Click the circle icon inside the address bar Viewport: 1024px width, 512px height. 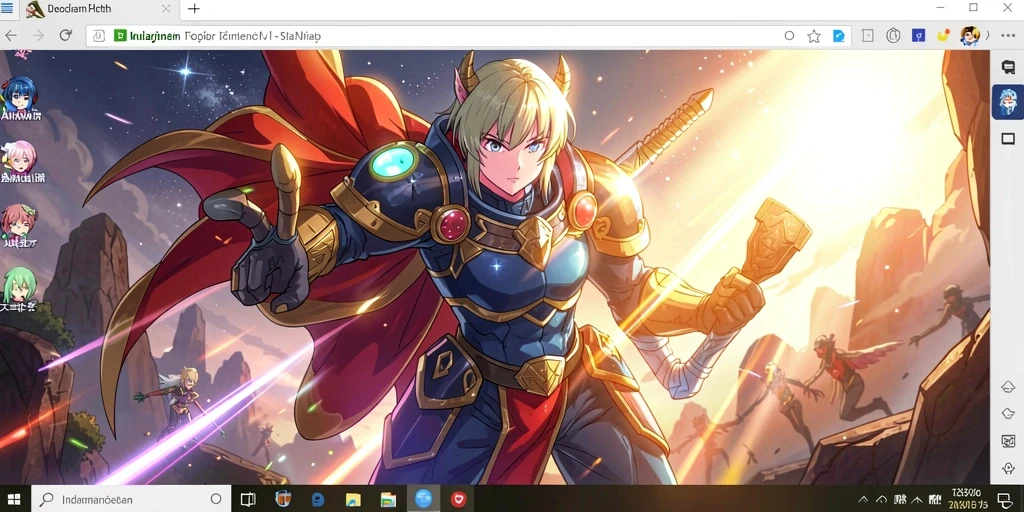click(x=789, y=36)
